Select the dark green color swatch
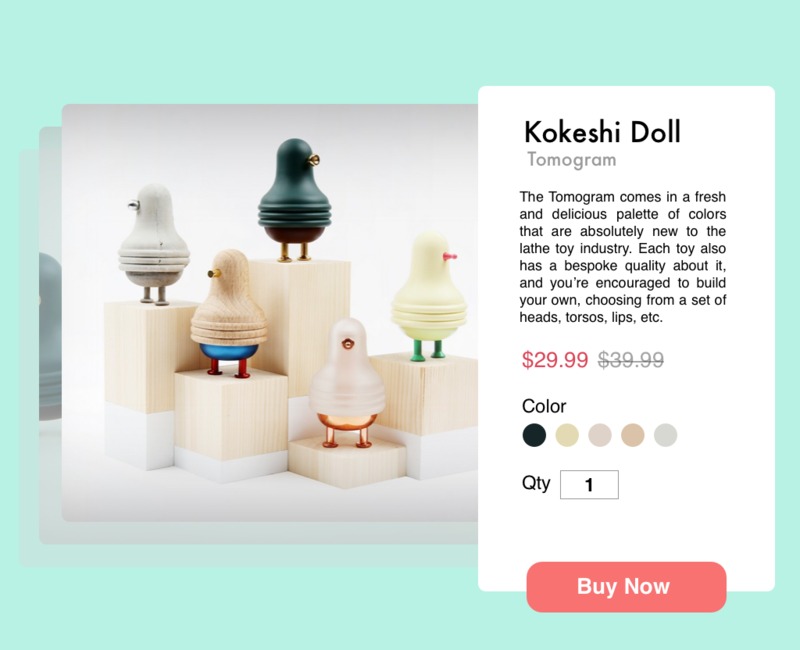The width and height of the screenshot is (800, 650). [x=534, y=435]
